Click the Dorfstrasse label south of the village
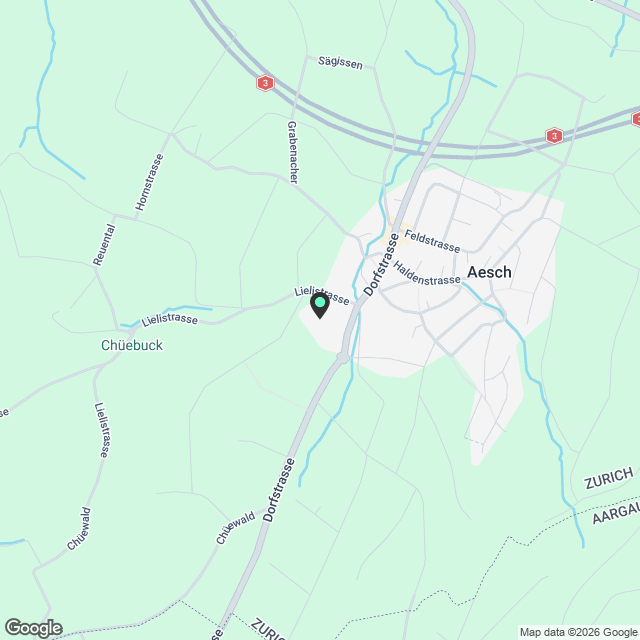640x640 pixels. coord(279,490)
